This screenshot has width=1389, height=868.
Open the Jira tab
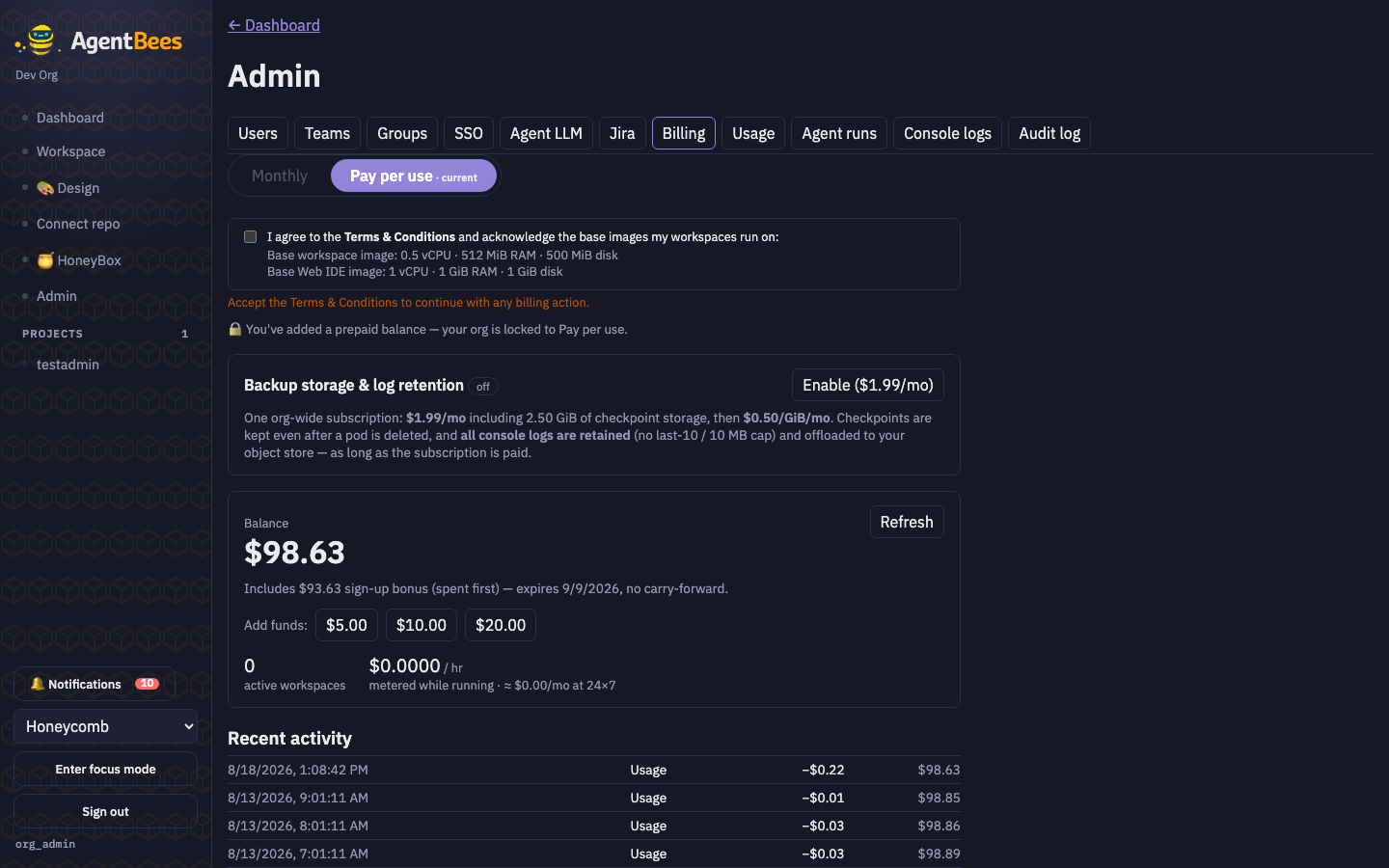coord(622,133)
